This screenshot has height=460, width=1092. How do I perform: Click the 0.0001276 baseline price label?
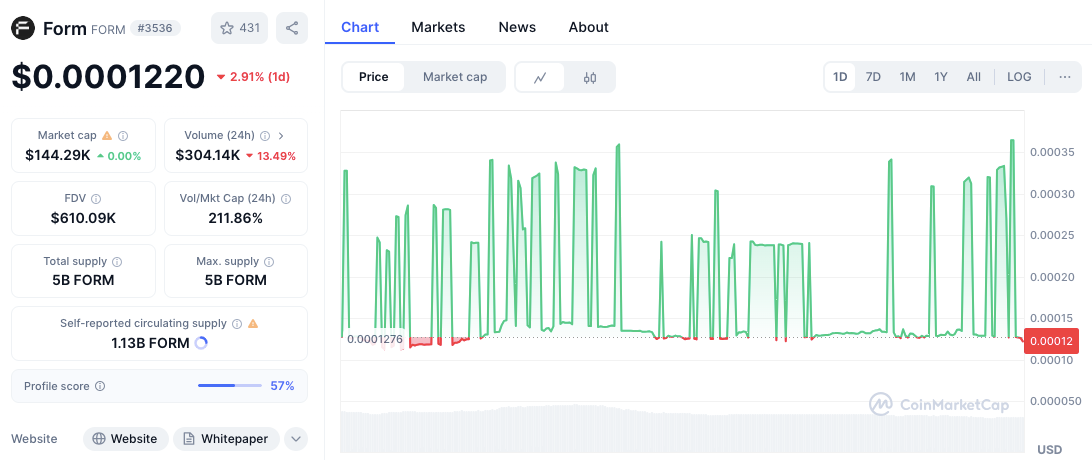tap(375, 339)
